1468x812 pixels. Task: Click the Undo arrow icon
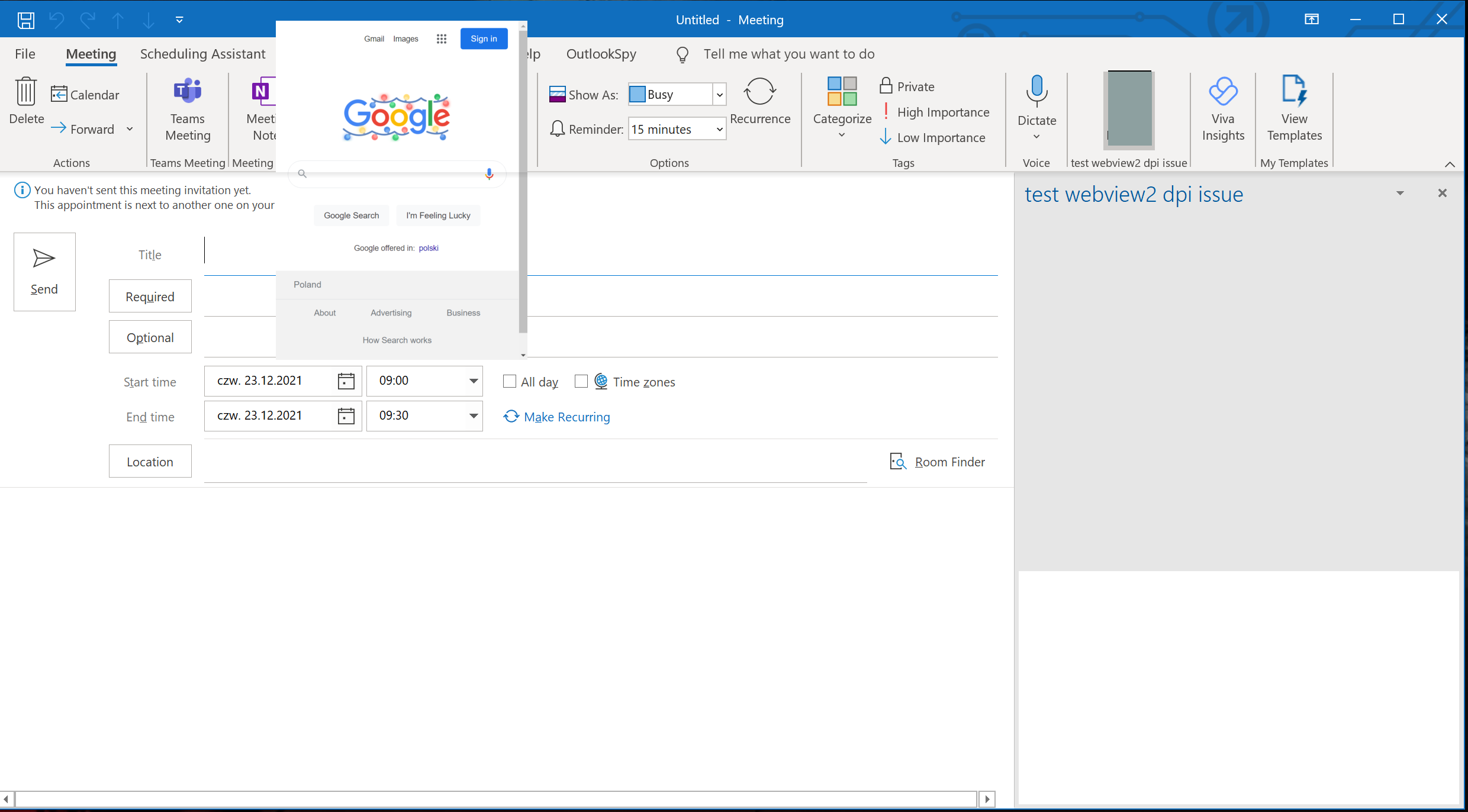57,20
